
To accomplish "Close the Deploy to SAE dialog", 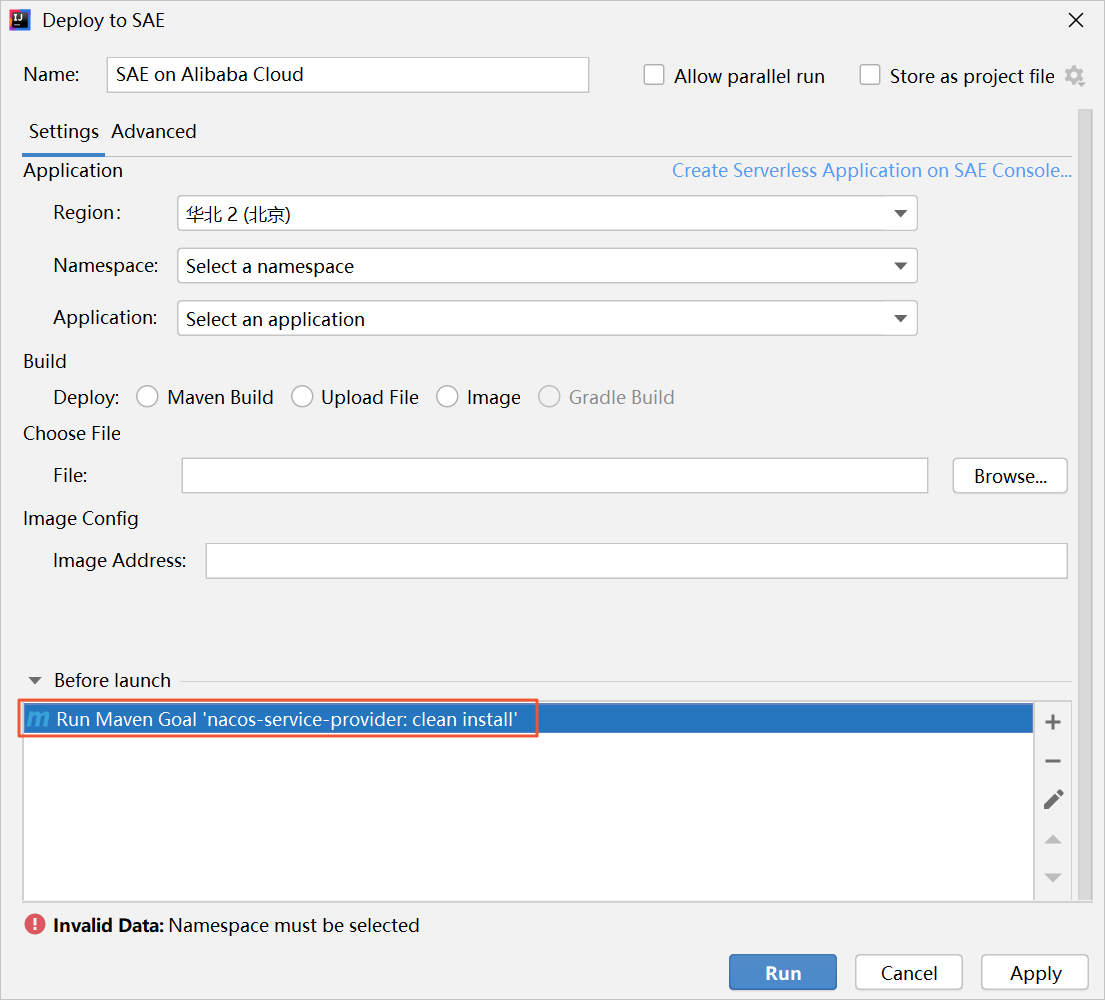I will click(1075, 20).
